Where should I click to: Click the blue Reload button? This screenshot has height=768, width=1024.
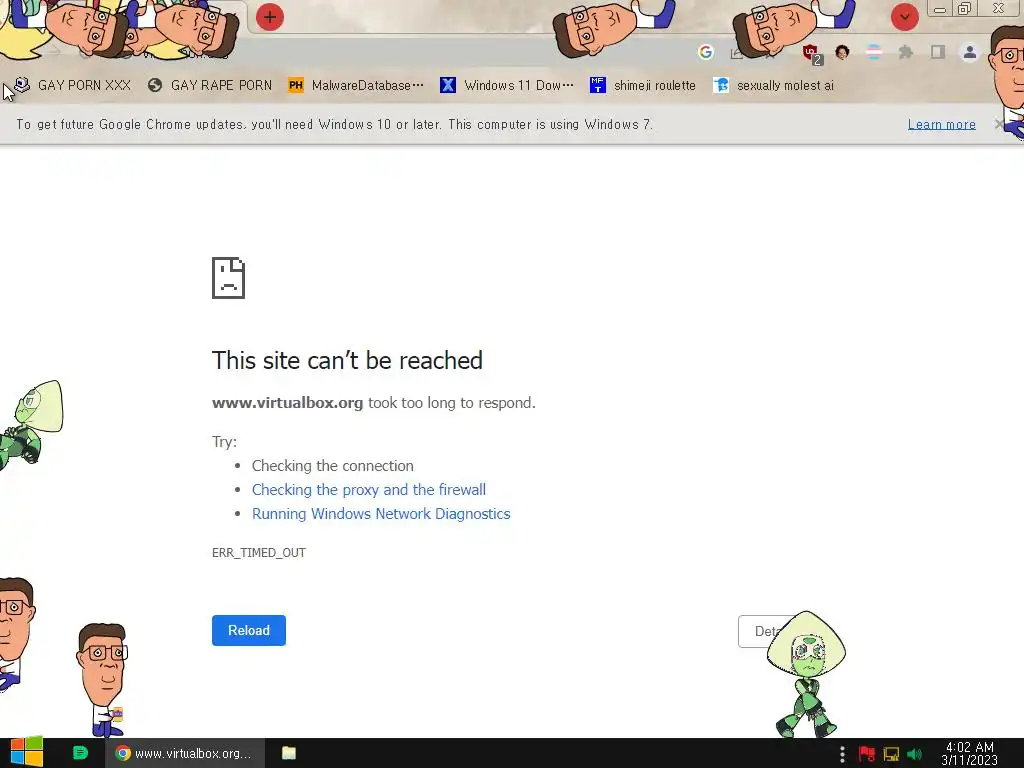click(249, 630)
